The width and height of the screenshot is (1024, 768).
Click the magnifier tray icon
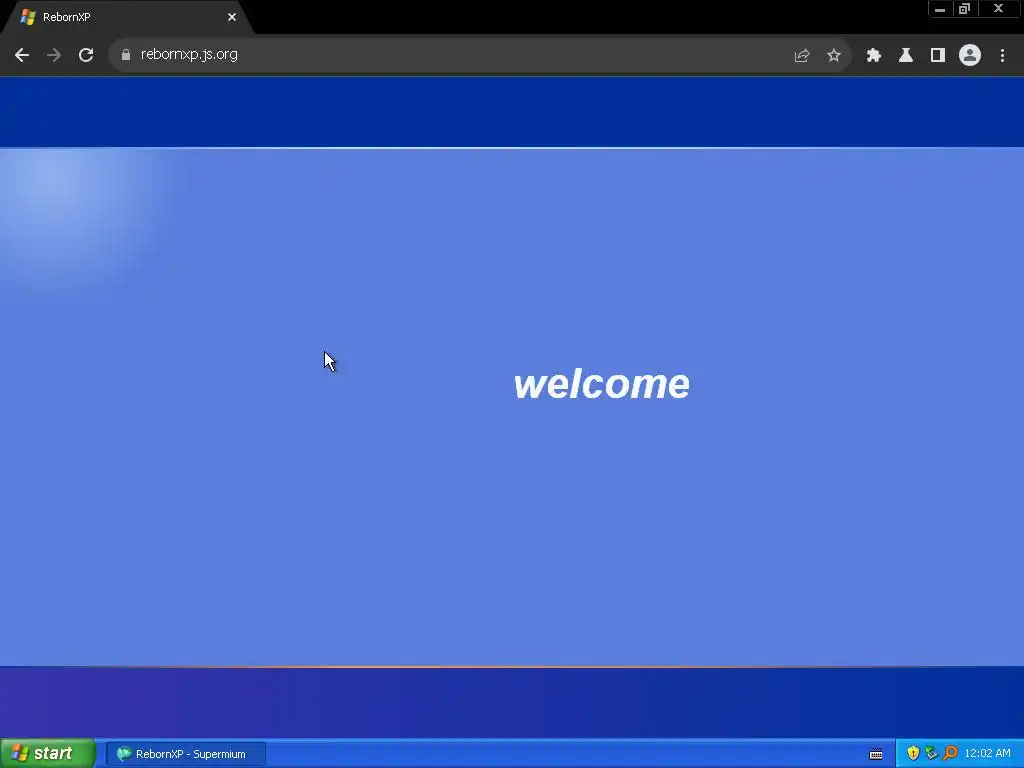pos(950,753)
